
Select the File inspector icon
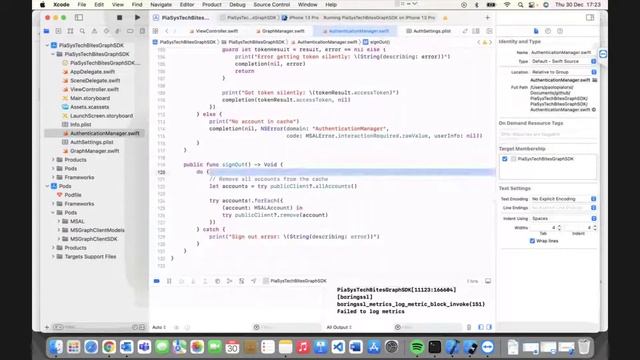tap(536, 31)
